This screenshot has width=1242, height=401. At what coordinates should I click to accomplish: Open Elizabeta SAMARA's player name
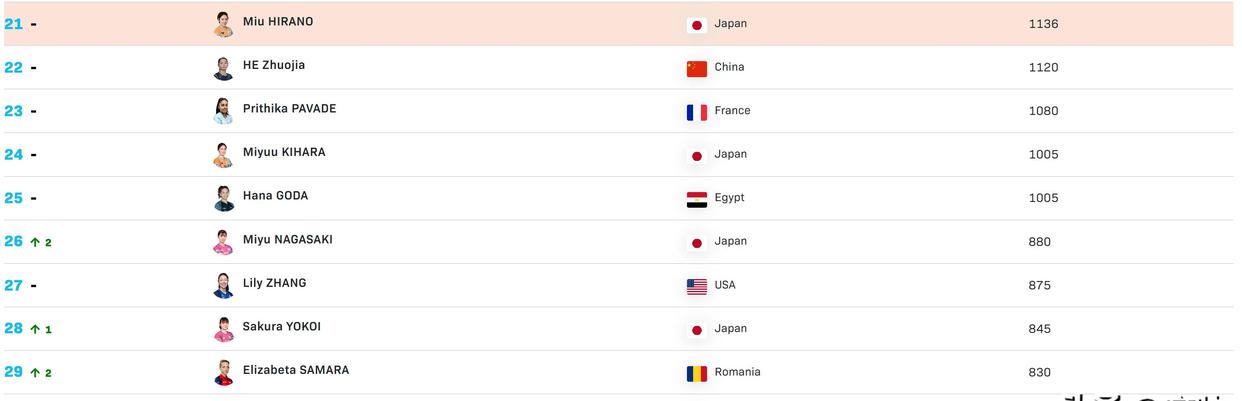[296, 370]
